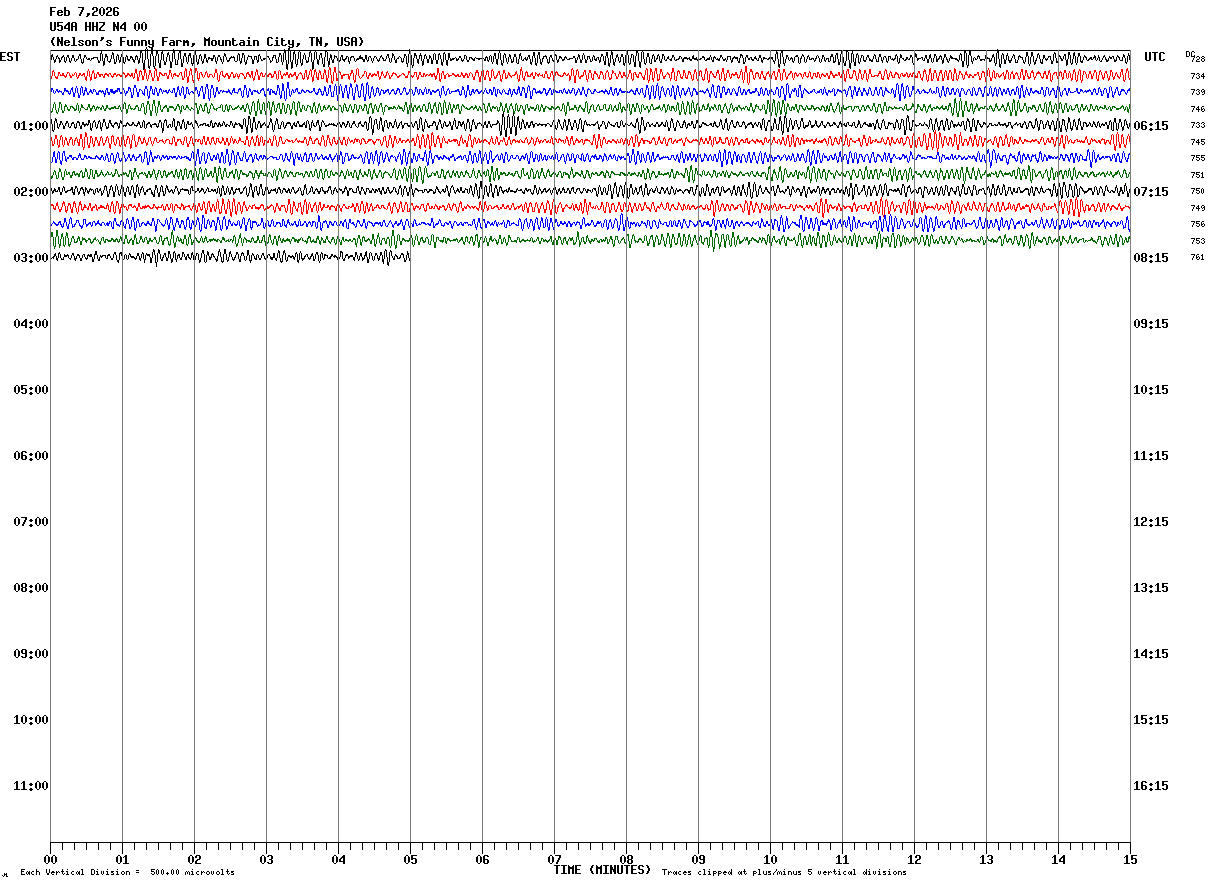Click the TIME (MINUTES) axis title
The width and height of the screenshot is (1210, 886).
(x=602, y=870)
